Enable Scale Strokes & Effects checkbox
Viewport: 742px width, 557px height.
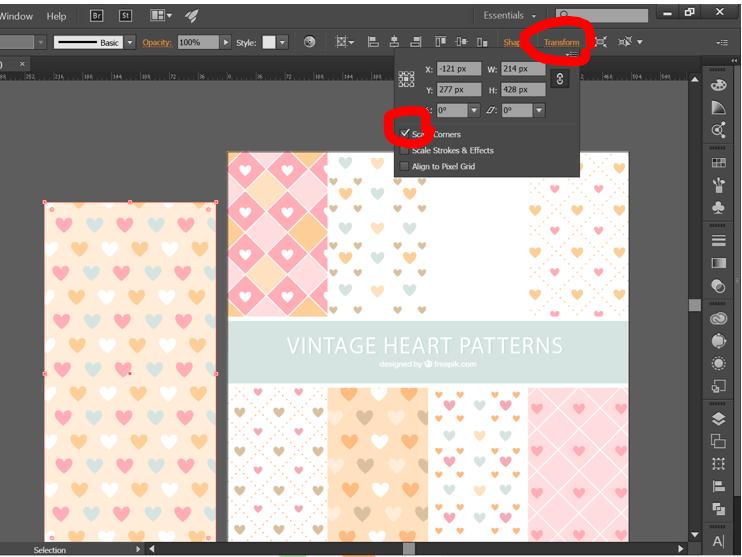point(404,150)
